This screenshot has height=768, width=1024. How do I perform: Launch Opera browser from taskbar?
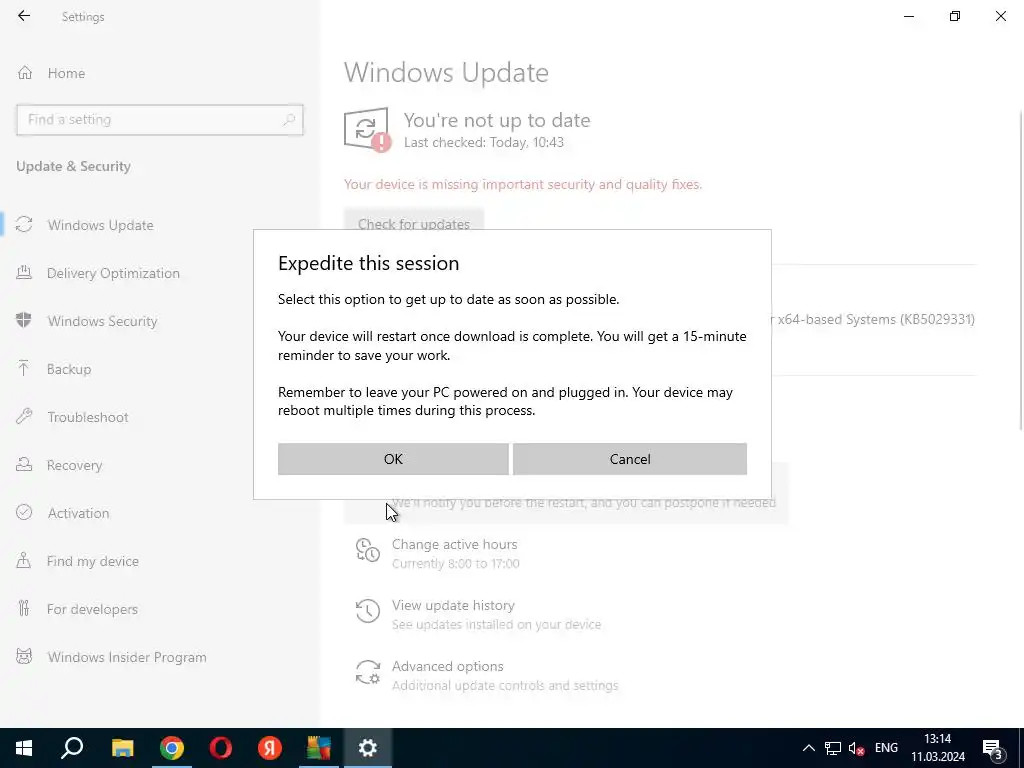[x=221, y=748]
